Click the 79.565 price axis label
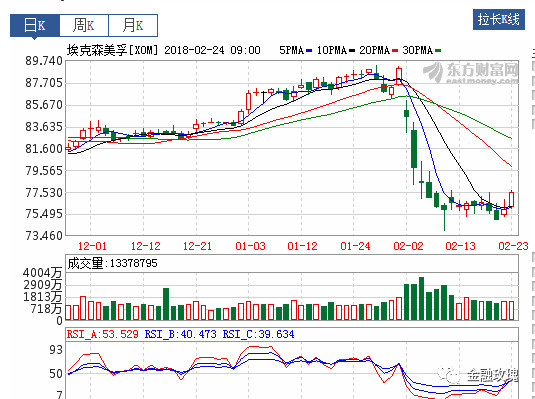Viewport: 535px width, 399px height. click(x=44, y=170)
